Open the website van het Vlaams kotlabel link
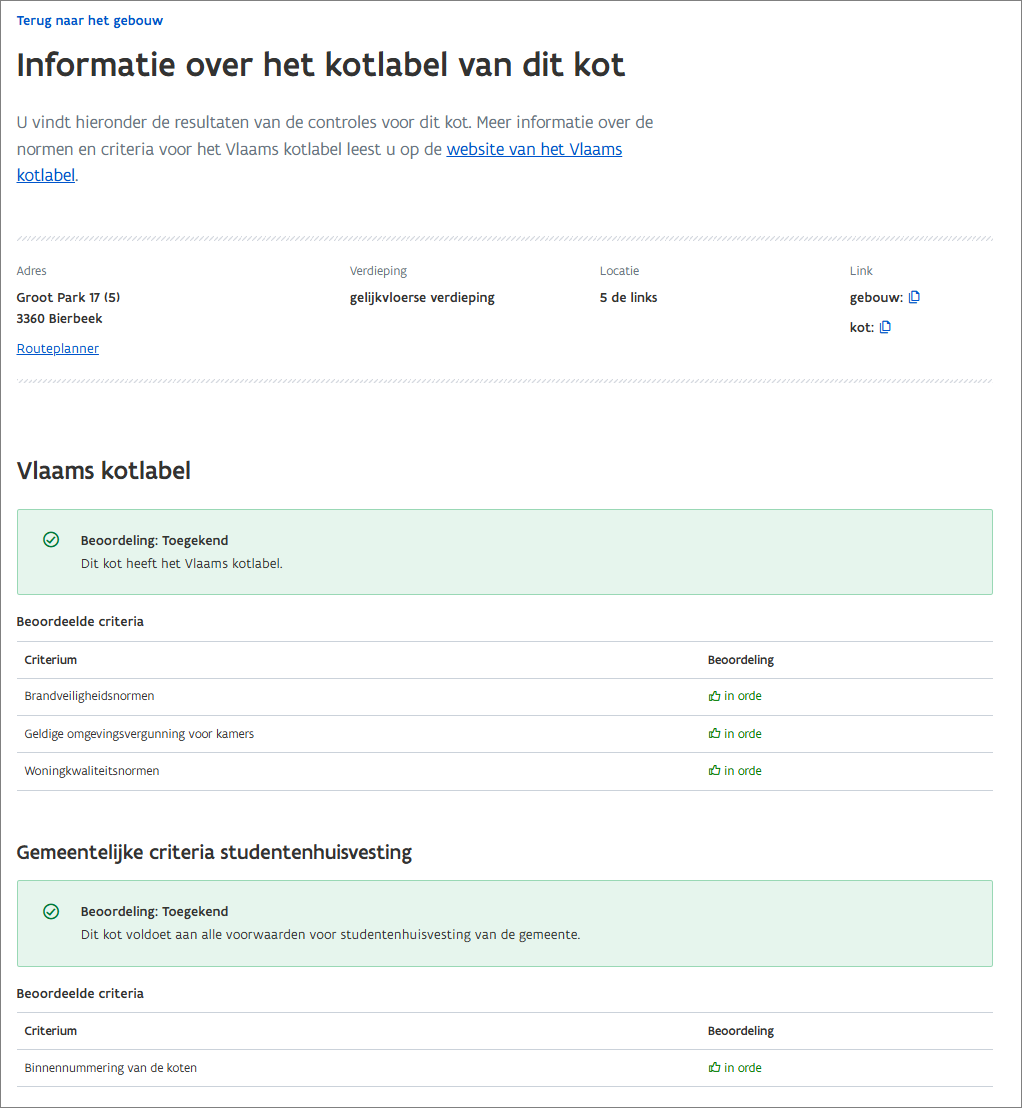1022x1108 pixels. click(x=534, y=150)
